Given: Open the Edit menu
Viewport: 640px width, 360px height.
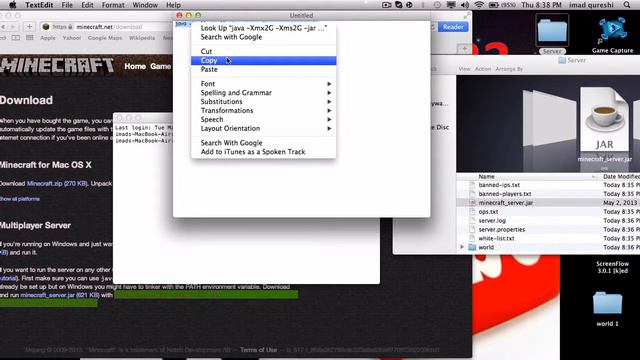Looking at the screenshot, I should [x=87, y=5].
